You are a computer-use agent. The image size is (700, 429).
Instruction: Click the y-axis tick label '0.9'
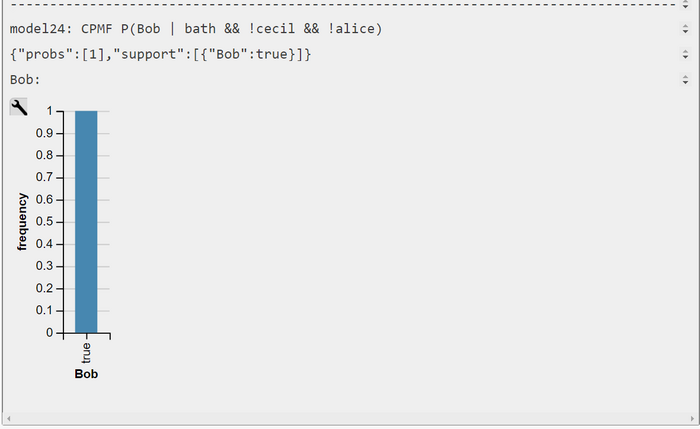click(x=44, y=133)
